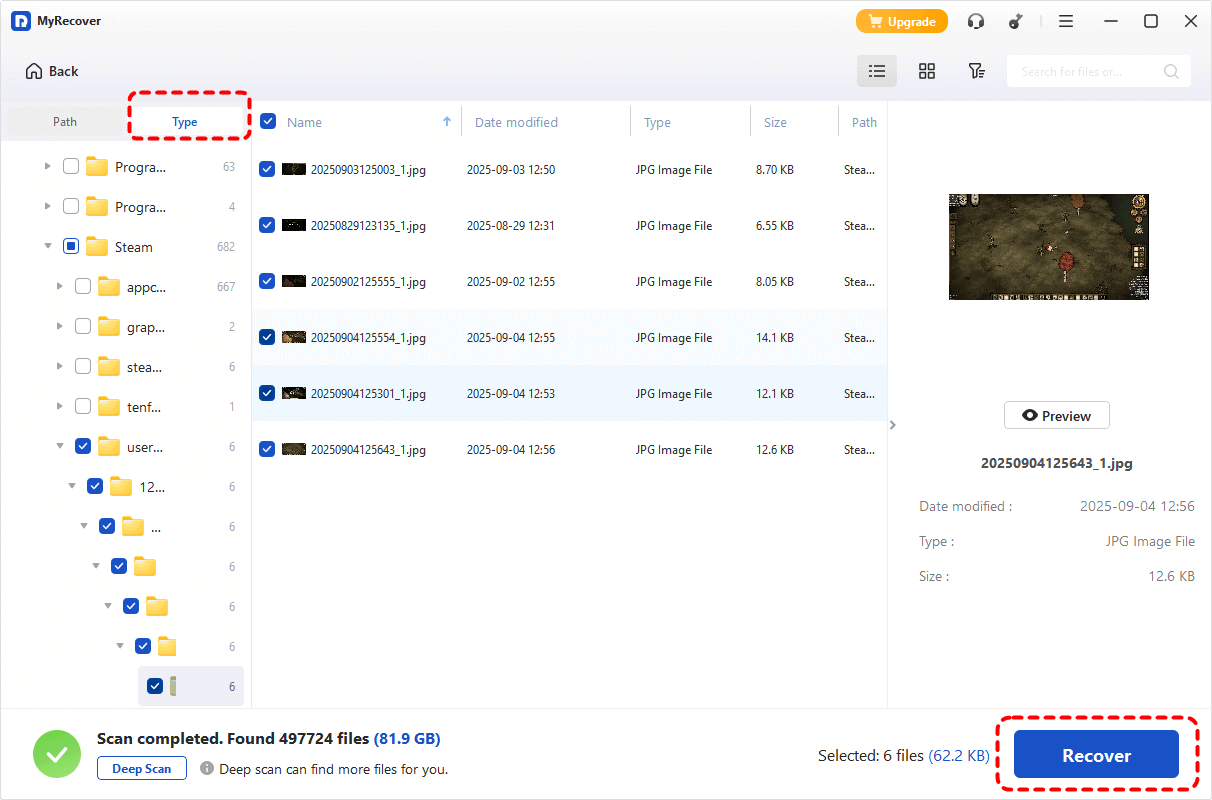Image resolution: width=1212 pixels, height=800 pixels.
Task: Uncheck the user... folder checkbox
Action: [x=83, y=447]
